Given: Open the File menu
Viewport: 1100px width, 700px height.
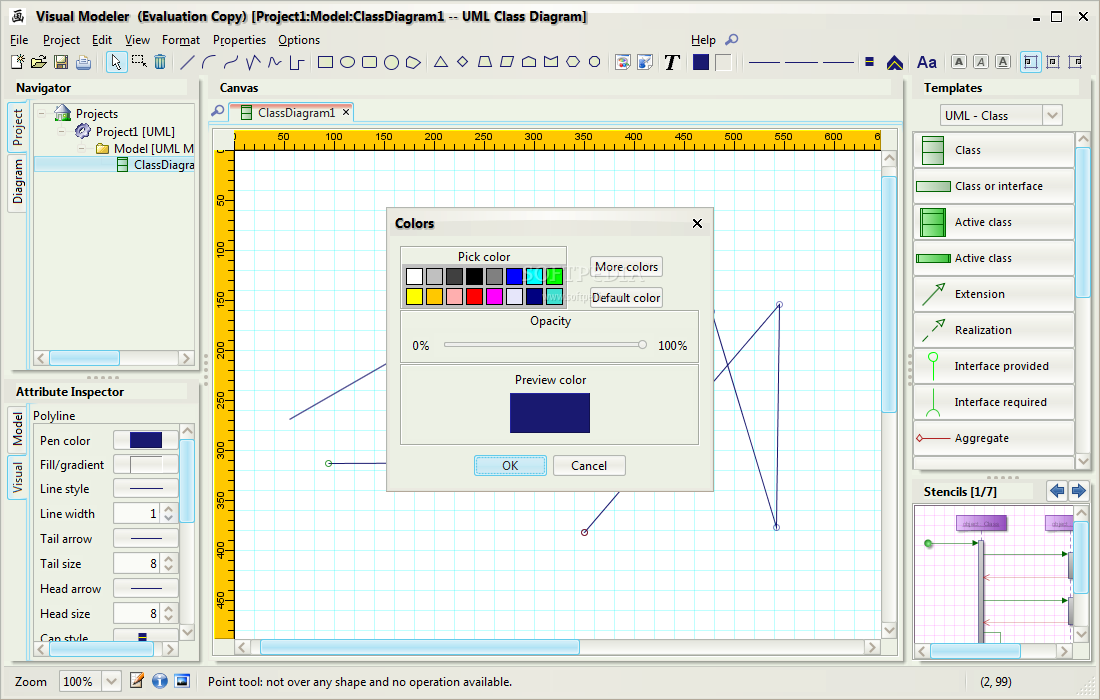Looking at the screenshot, I should [x=19, y=40].
